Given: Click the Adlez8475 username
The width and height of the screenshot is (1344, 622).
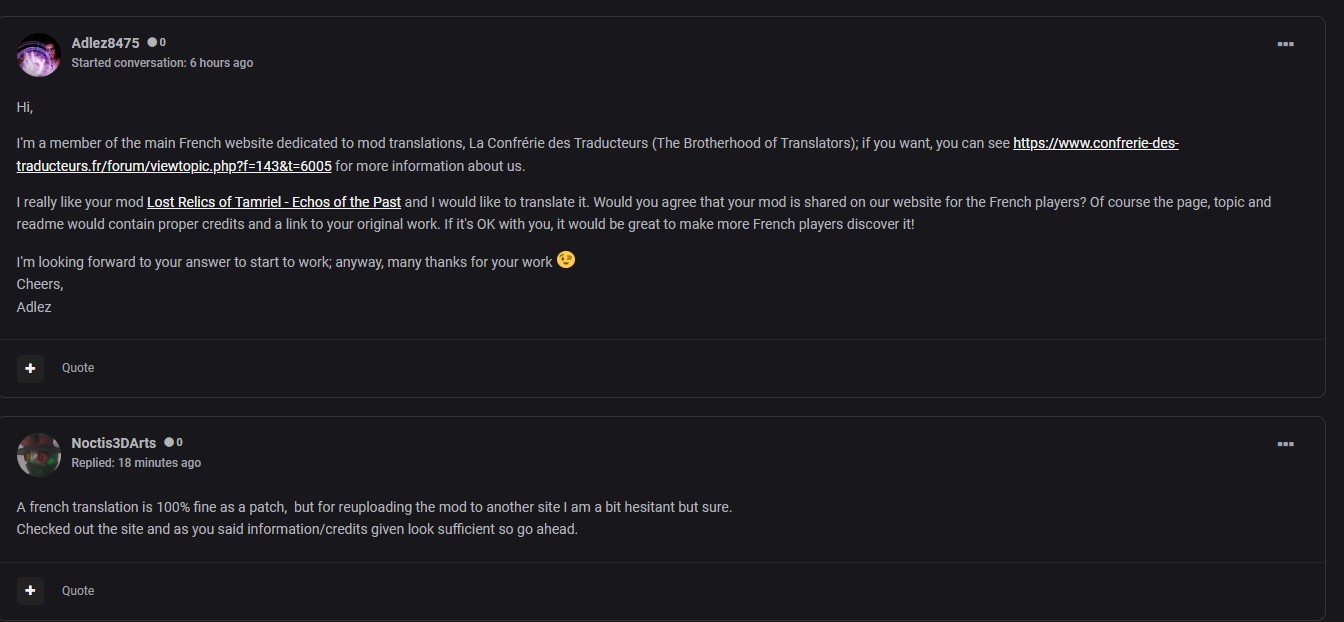Looking at the screenshot, I should tap(105, 43).
